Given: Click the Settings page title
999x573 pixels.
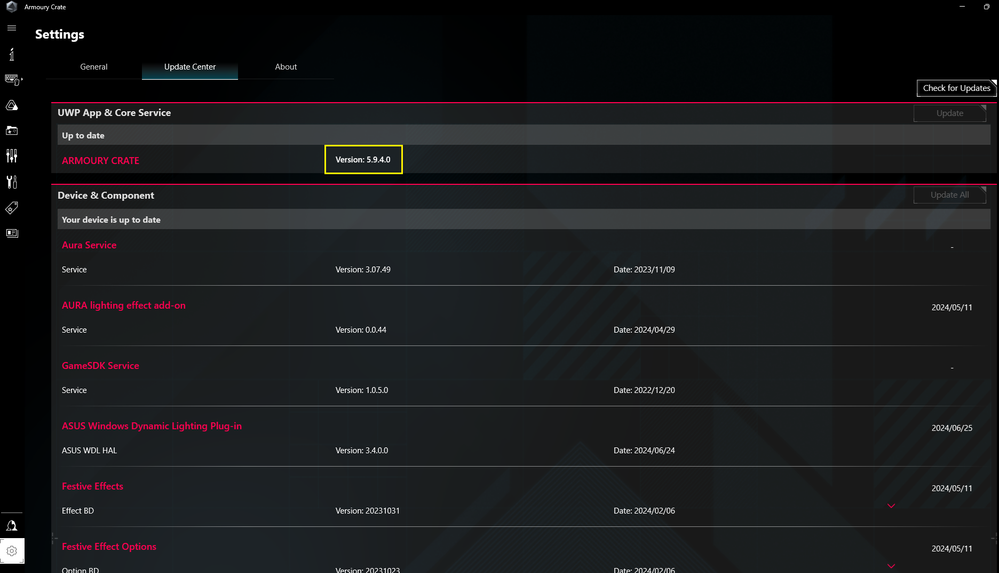Looking at the screenshot, I should (x=59, y=34).
